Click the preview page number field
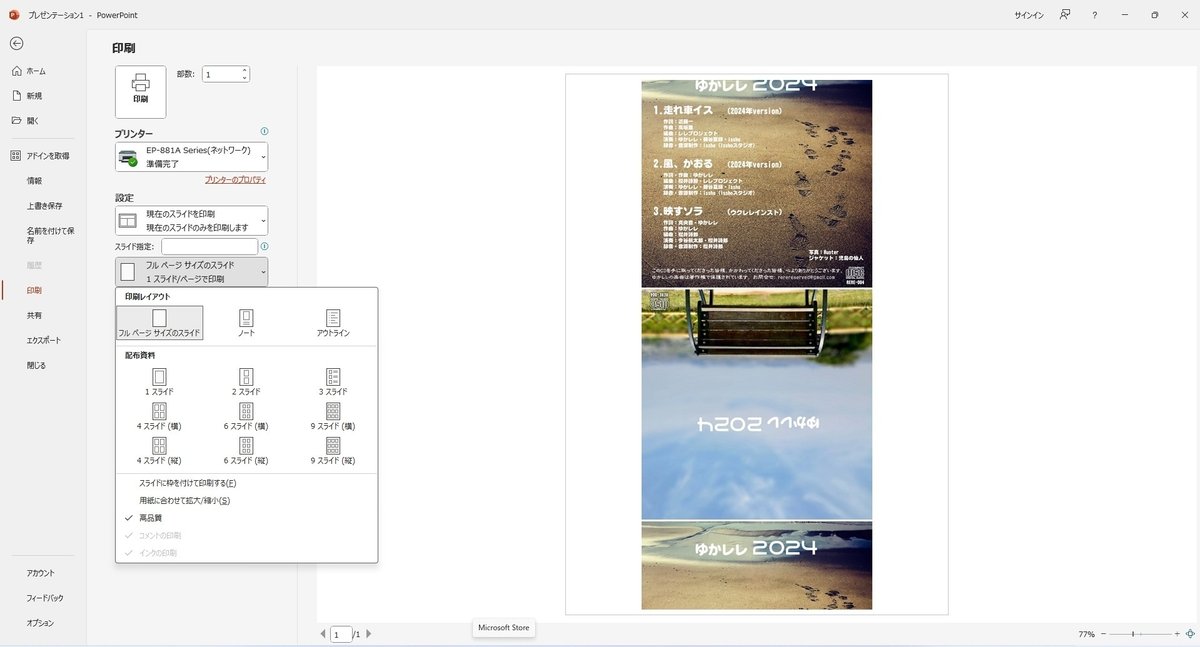Viewport: 1200px width, 647px height. pos(341,634)
